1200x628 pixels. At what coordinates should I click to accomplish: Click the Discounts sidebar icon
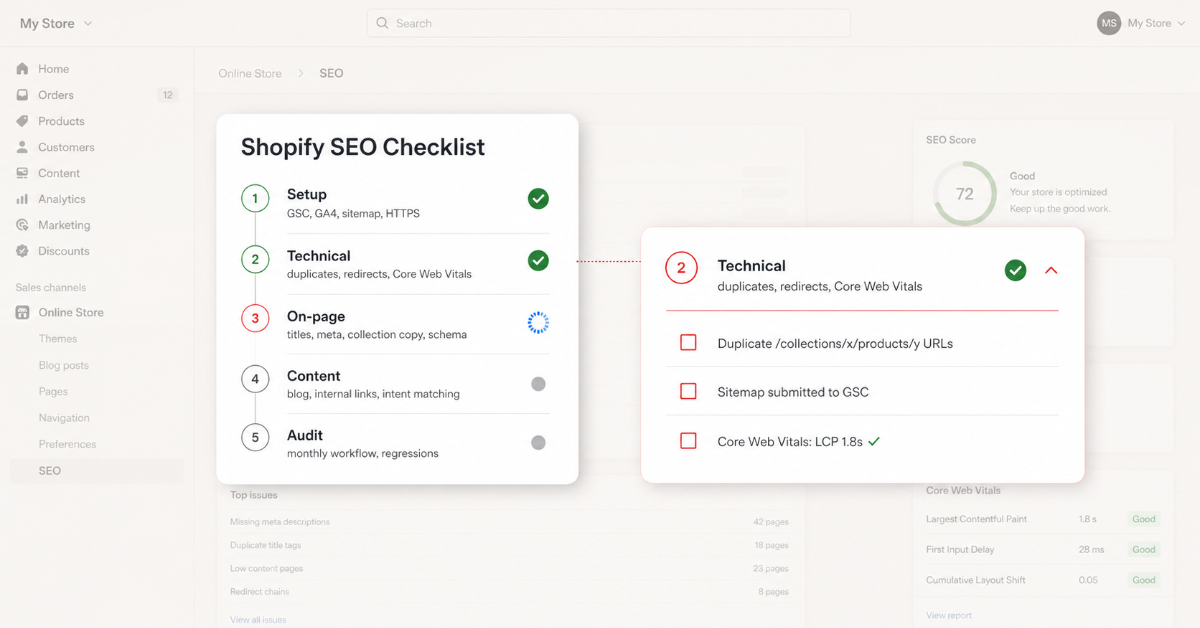22,250
